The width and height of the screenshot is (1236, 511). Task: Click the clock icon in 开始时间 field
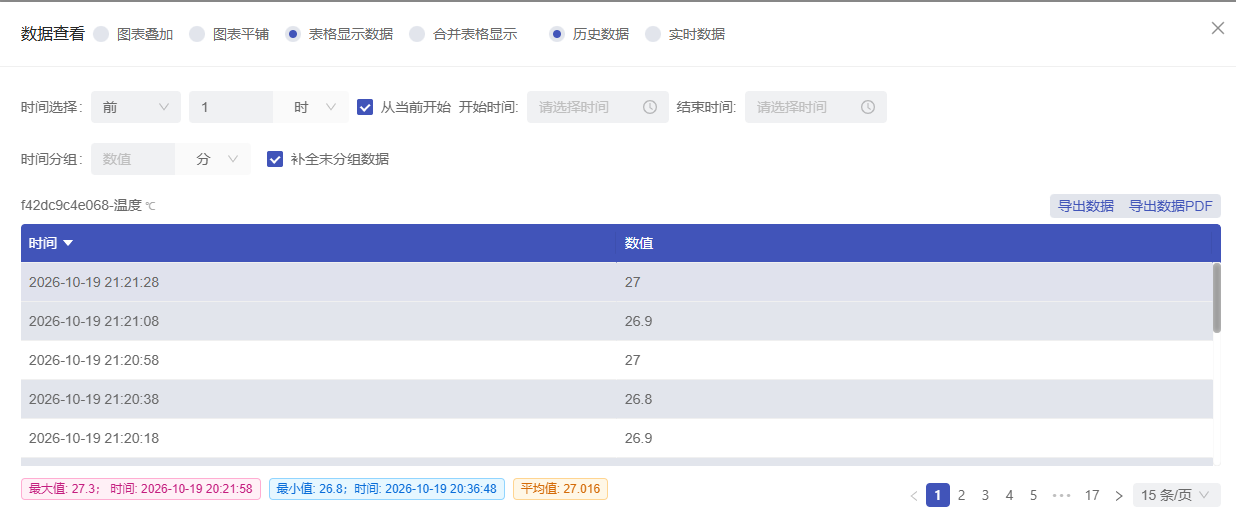click(650, 107)
